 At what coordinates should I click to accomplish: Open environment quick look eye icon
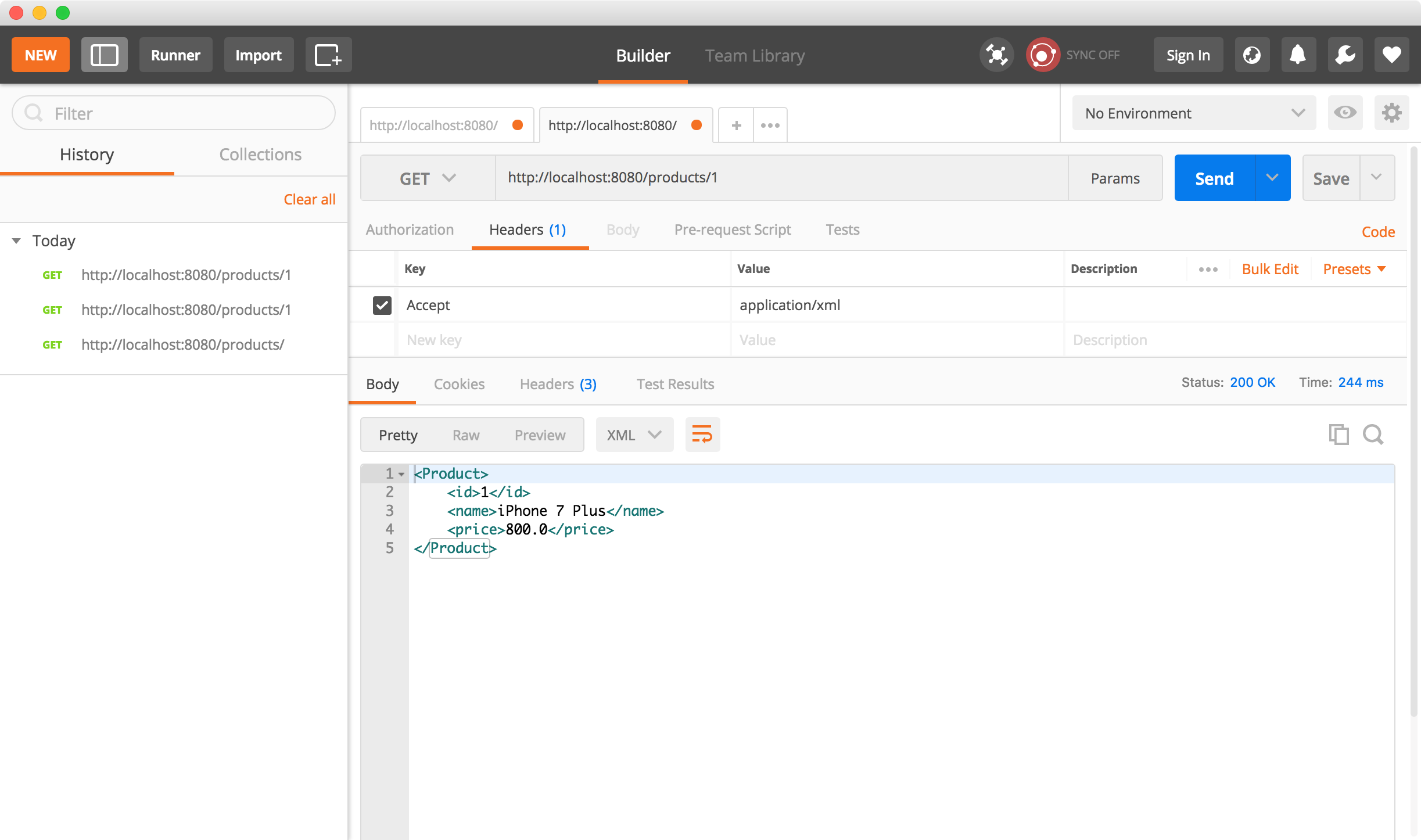tap(1345, 113)
